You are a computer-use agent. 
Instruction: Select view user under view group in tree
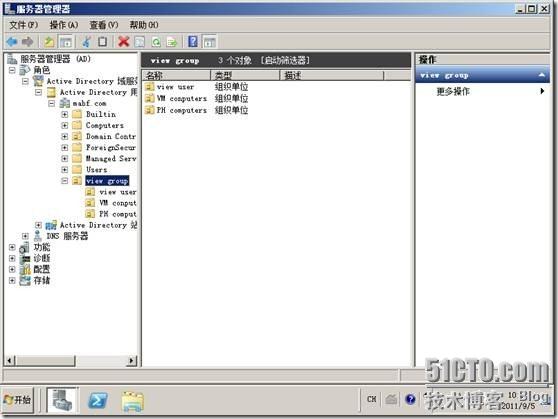117,192
